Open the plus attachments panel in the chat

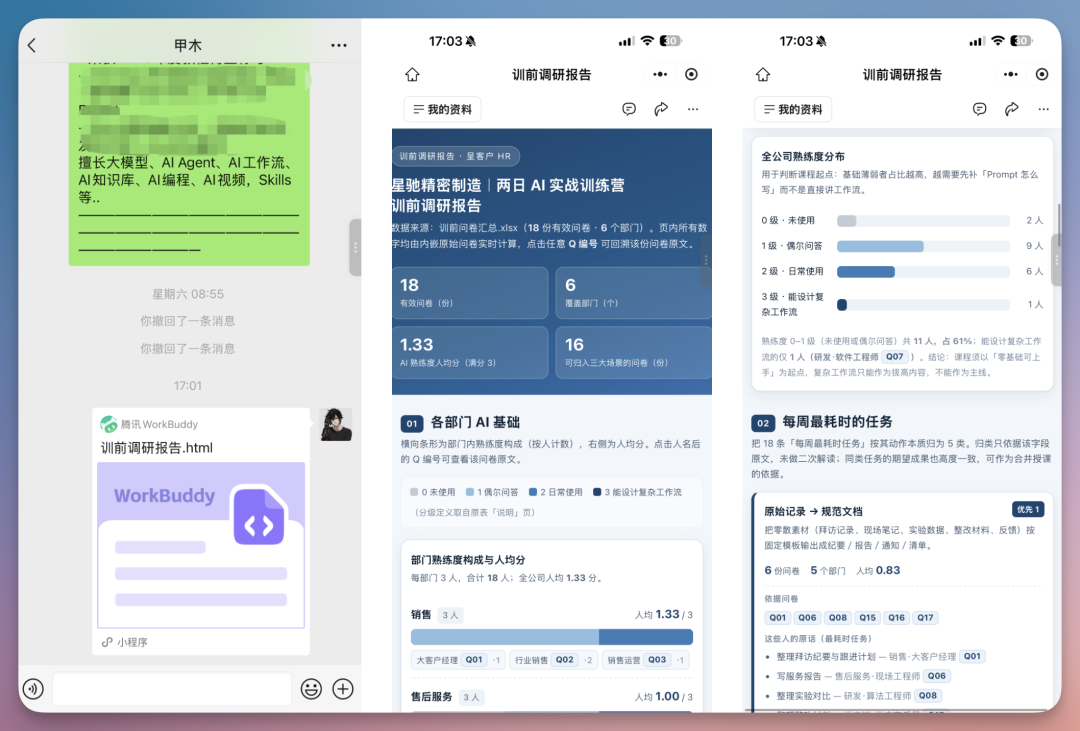point(343,688)
